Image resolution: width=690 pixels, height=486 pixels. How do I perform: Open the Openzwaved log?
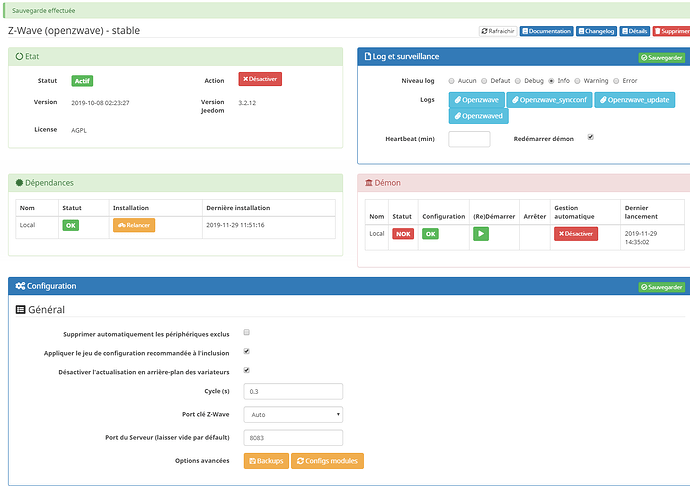478,116
